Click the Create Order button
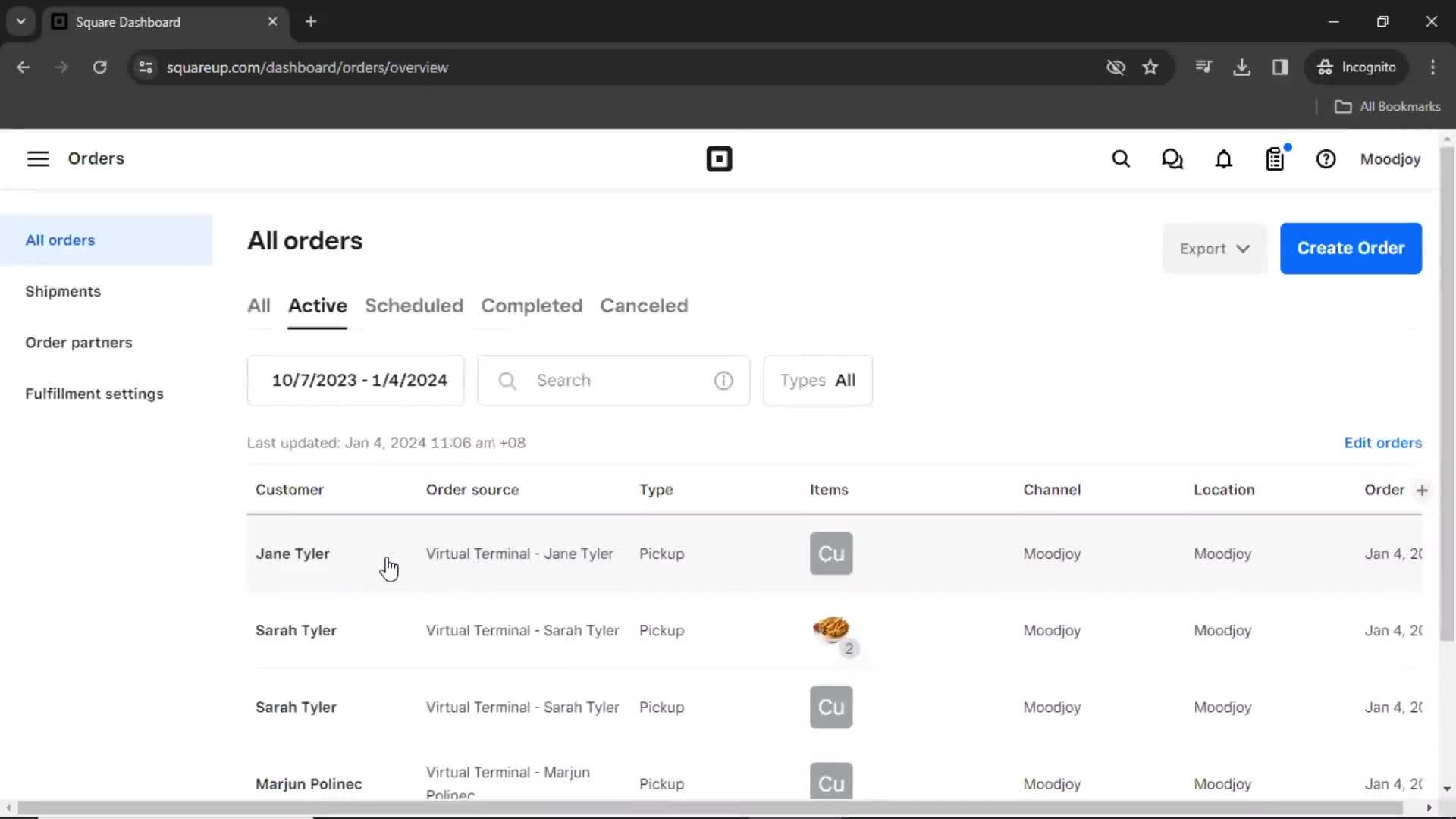 pyautogui.click(x=1351, y=249)
